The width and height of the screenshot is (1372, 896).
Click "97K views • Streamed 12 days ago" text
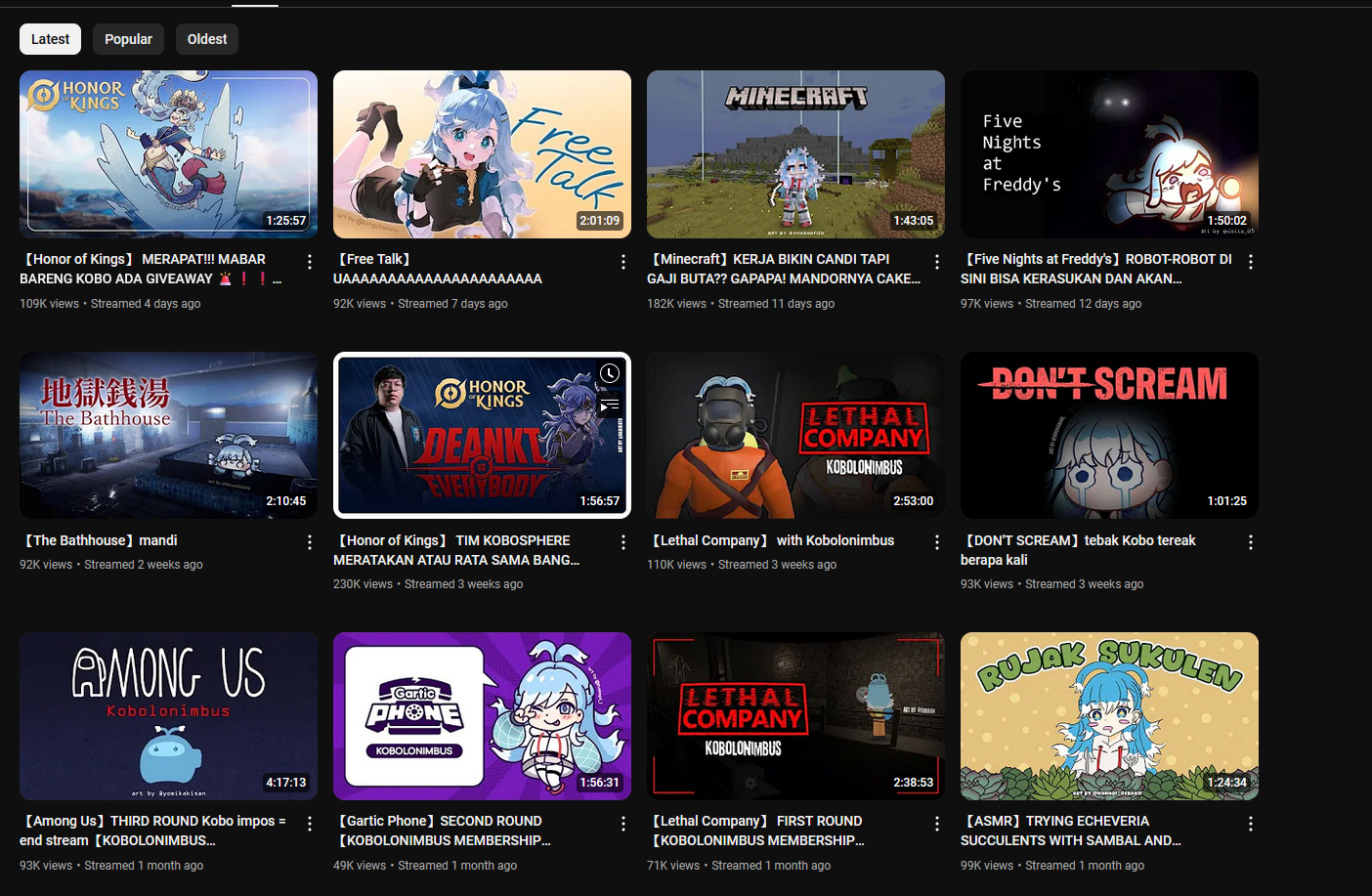[1050, 304]
